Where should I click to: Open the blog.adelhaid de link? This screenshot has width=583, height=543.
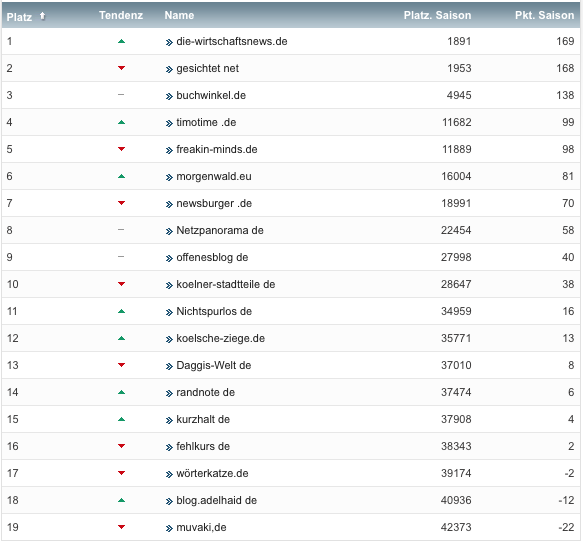216,500
